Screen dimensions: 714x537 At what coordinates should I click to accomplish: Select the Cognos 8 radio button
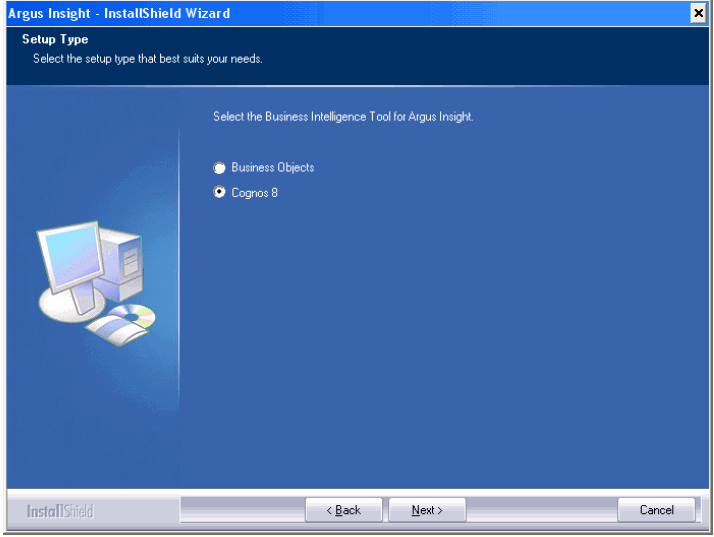(219, 192)
